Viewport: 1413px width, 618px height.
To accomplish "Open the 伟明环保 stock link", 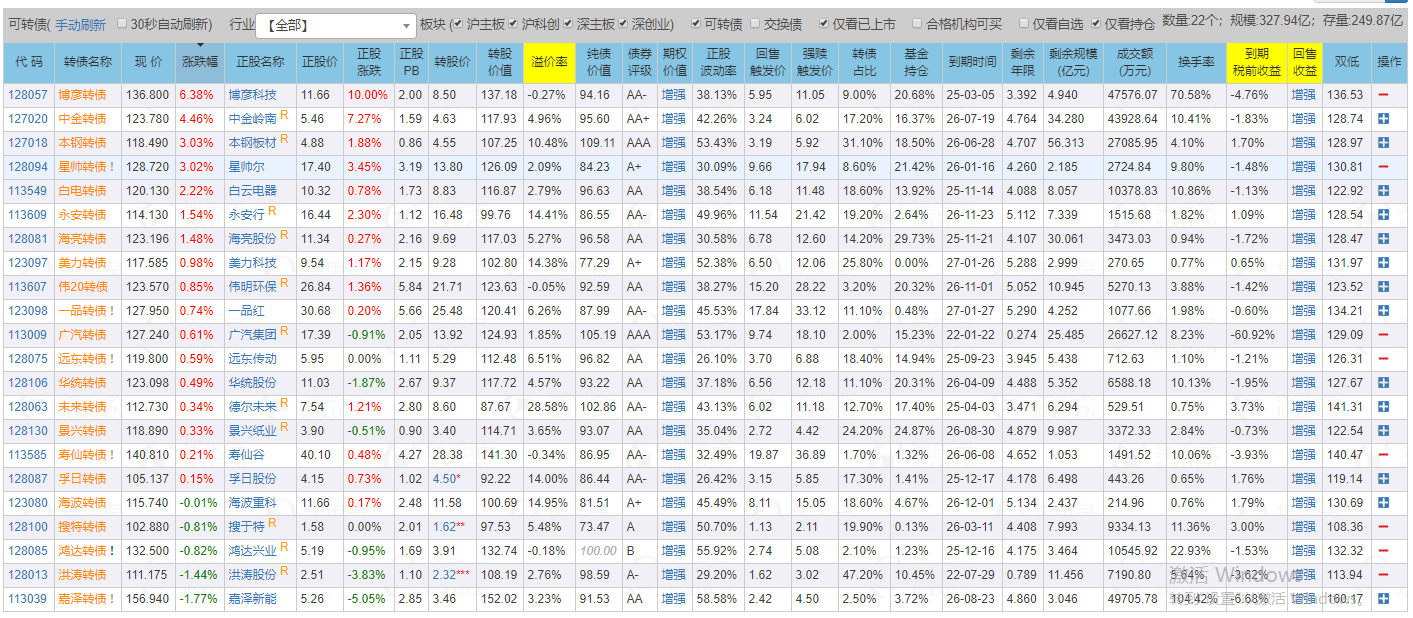I will tap(253, 287).
